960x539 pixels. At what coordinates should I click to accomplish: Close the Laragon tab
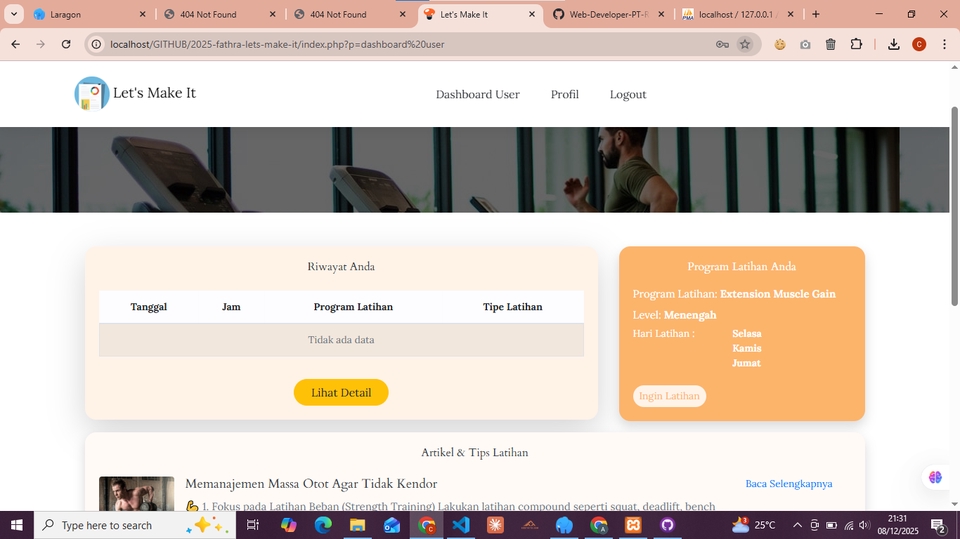(143, 14)
